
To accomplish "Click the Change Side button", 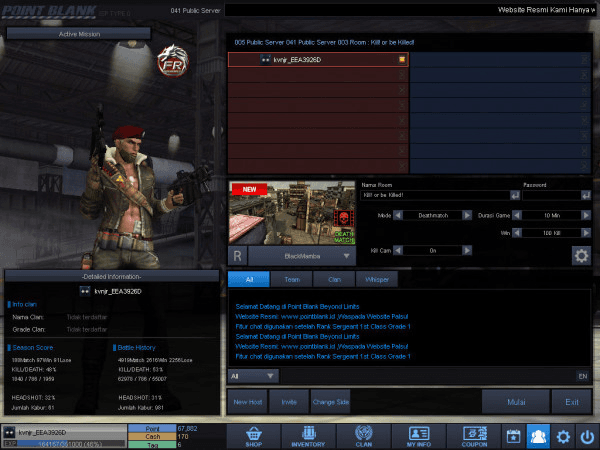I will 331,402.
